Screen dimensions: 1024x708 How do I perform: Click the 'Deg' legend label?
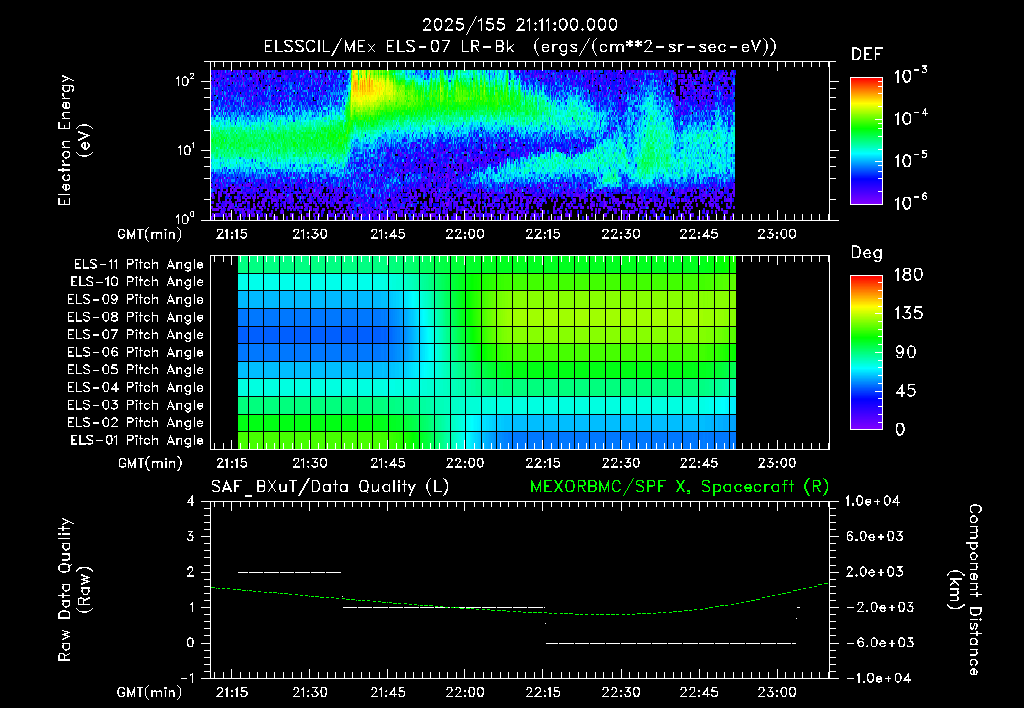pos(867,253)
